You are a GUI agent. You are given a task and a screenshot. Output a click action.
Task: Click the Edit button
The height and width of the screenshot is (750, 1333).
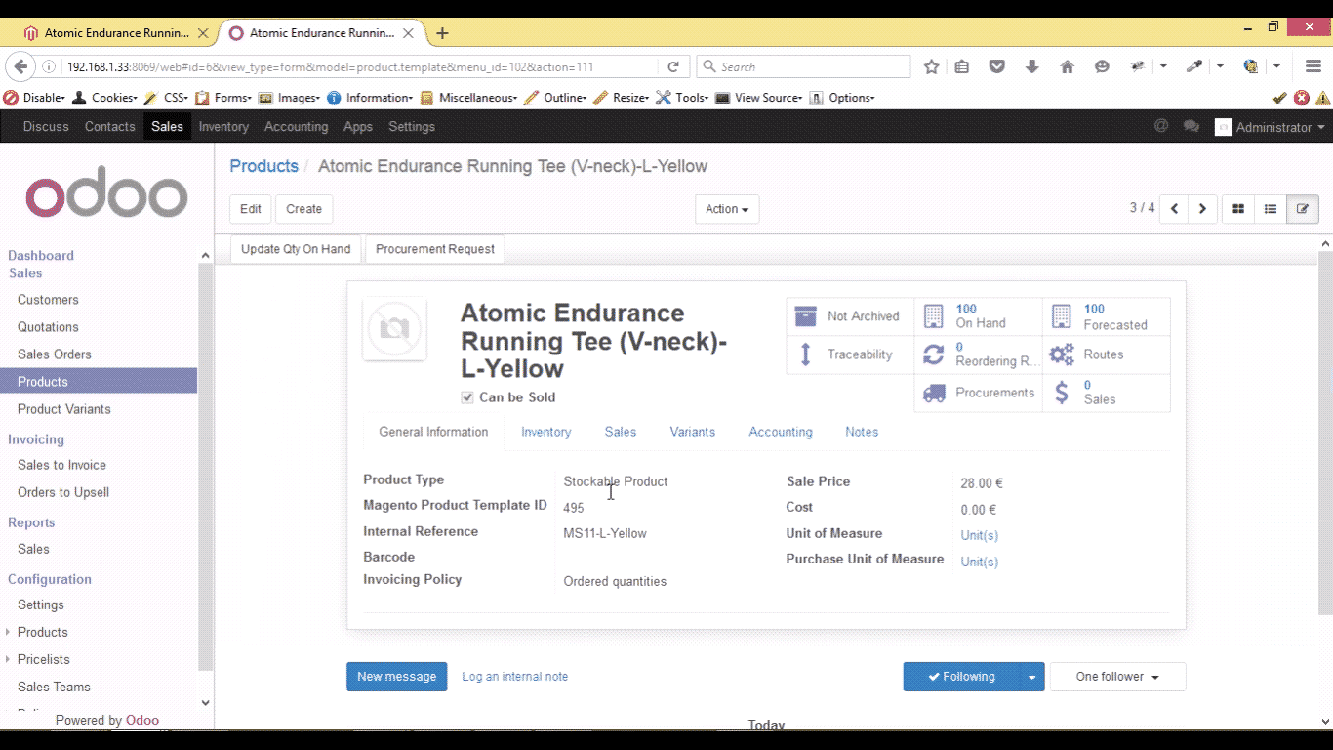[251, 209]
